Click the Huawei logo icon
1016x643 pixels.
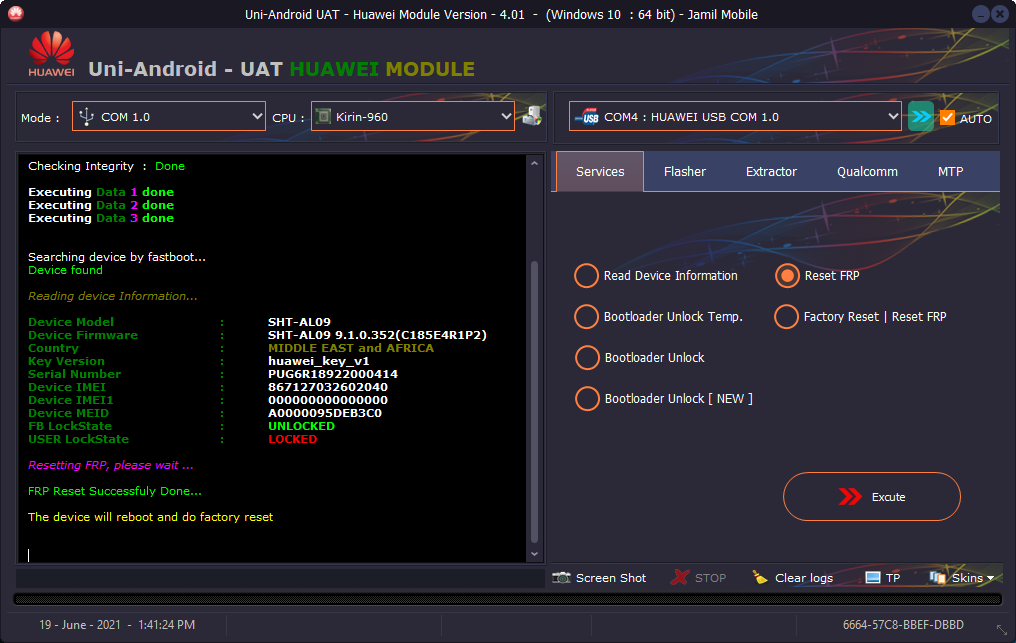[51, 54]
